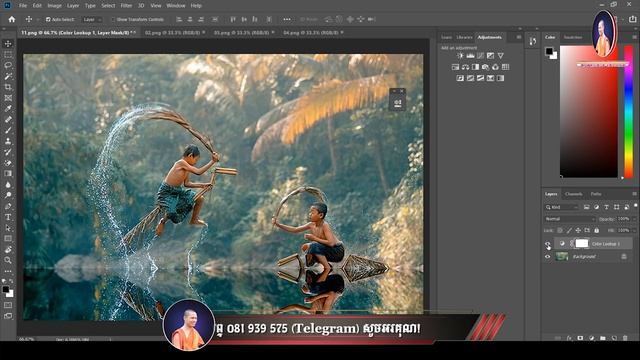
Task: Switch to the Swatches tab
Action: click(573, 37)
